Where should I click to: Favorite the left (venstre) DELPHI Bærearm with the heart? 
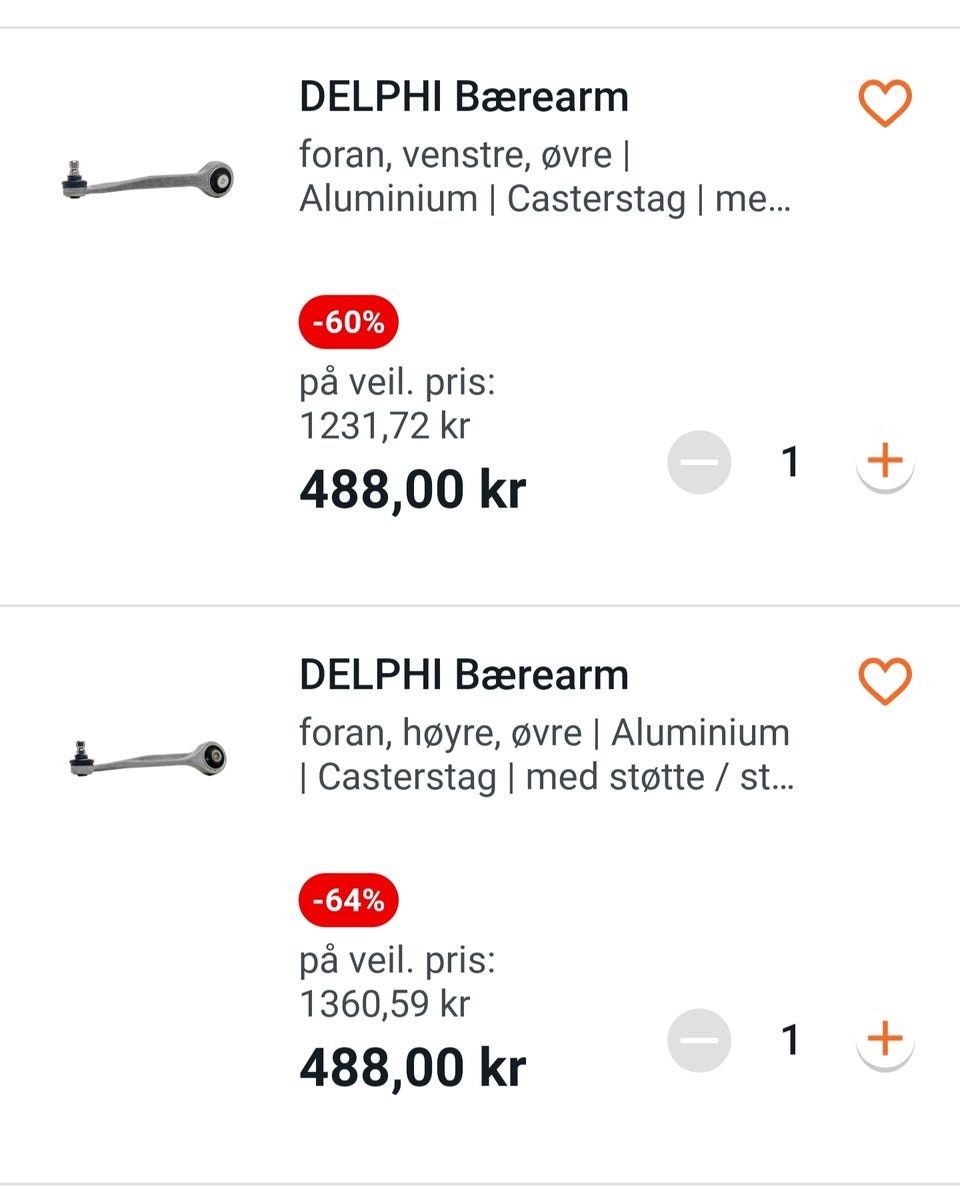[885, 103]
